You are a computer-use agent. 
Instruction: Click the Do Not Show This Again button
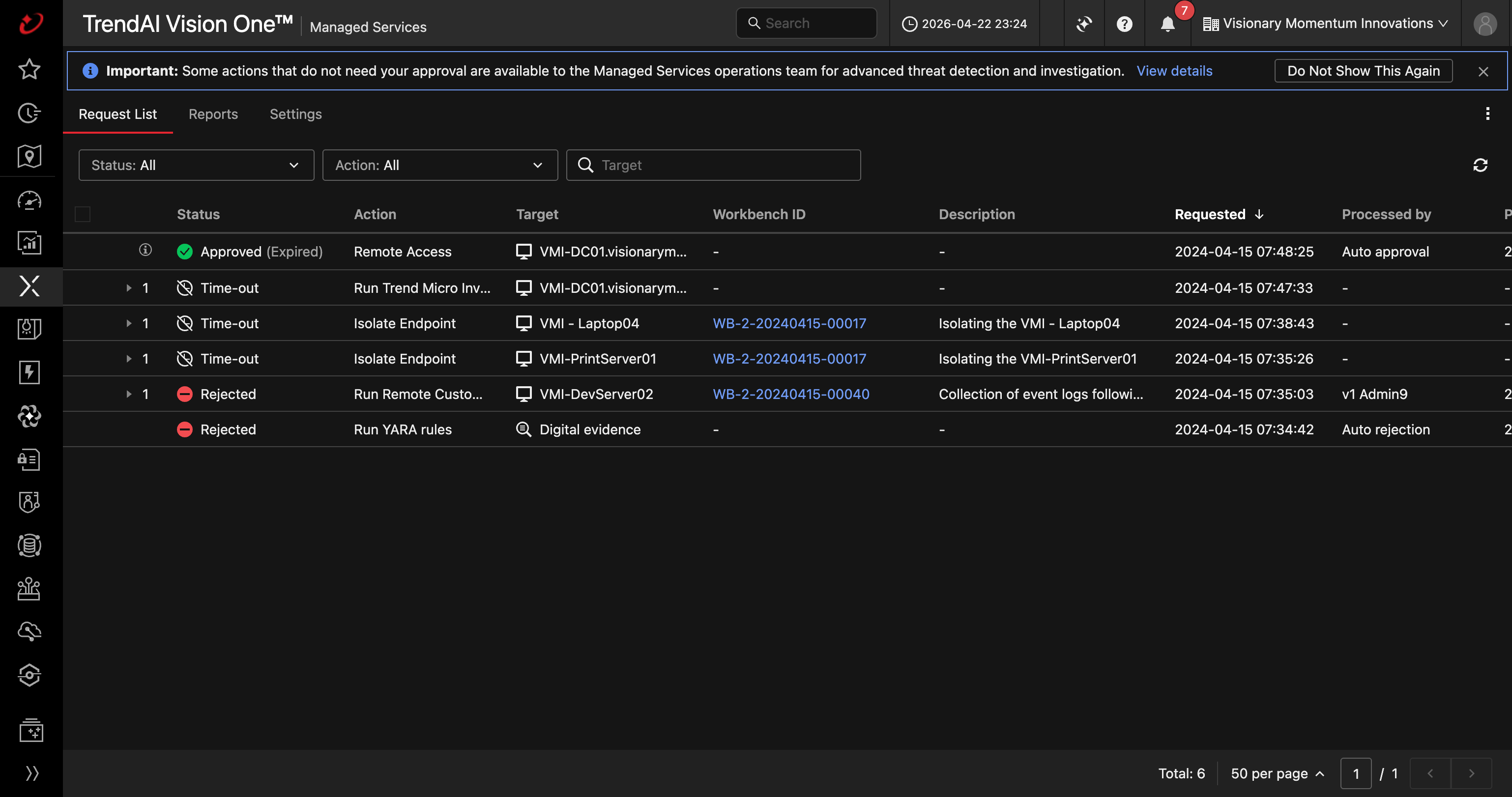click(1363, 70)
